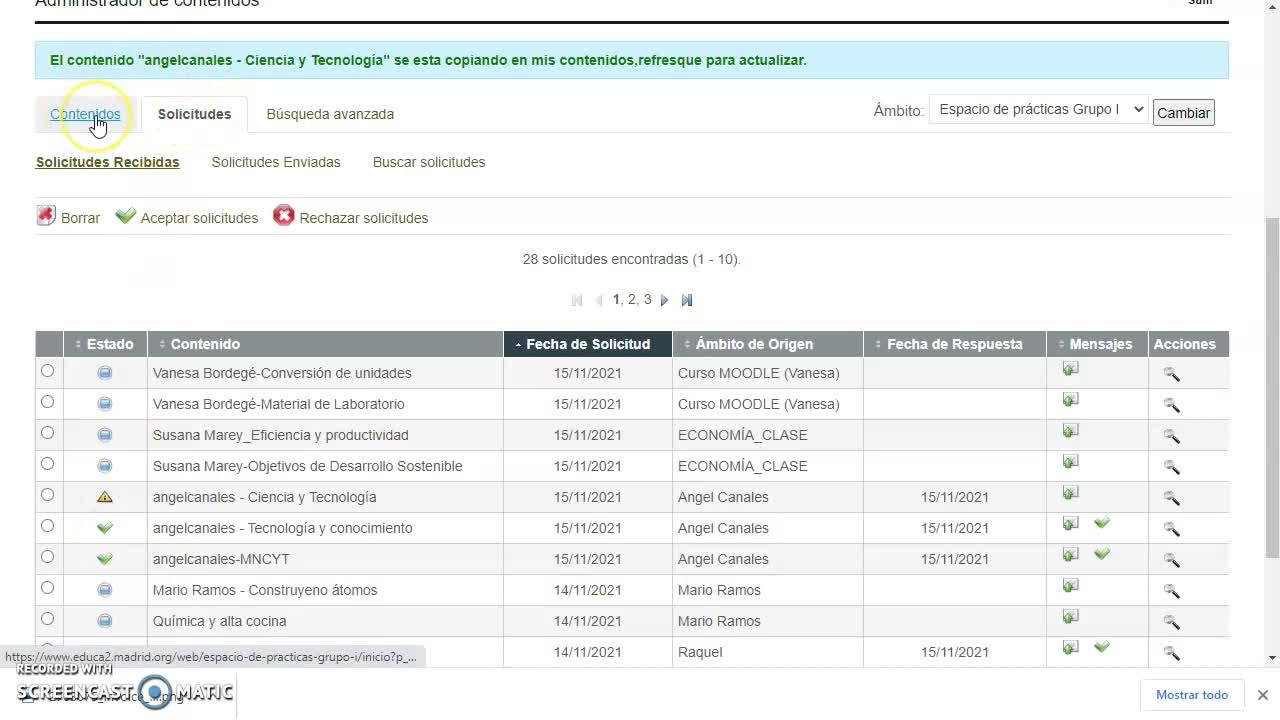Click the red Rechazar solicitudes icon

(x=284, y=216)
